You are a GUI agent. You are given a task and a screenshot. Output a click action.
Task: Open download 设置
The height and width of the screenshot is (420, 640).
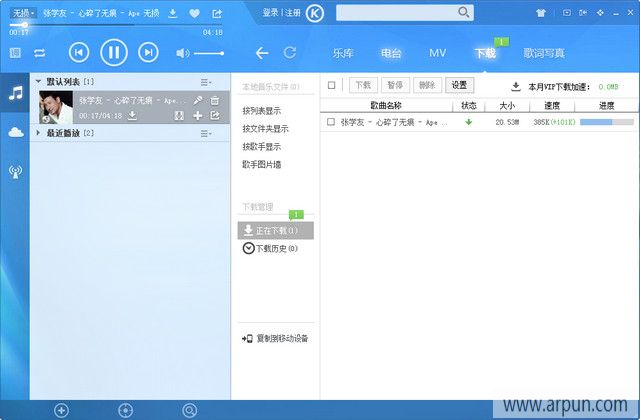[459, 85]
